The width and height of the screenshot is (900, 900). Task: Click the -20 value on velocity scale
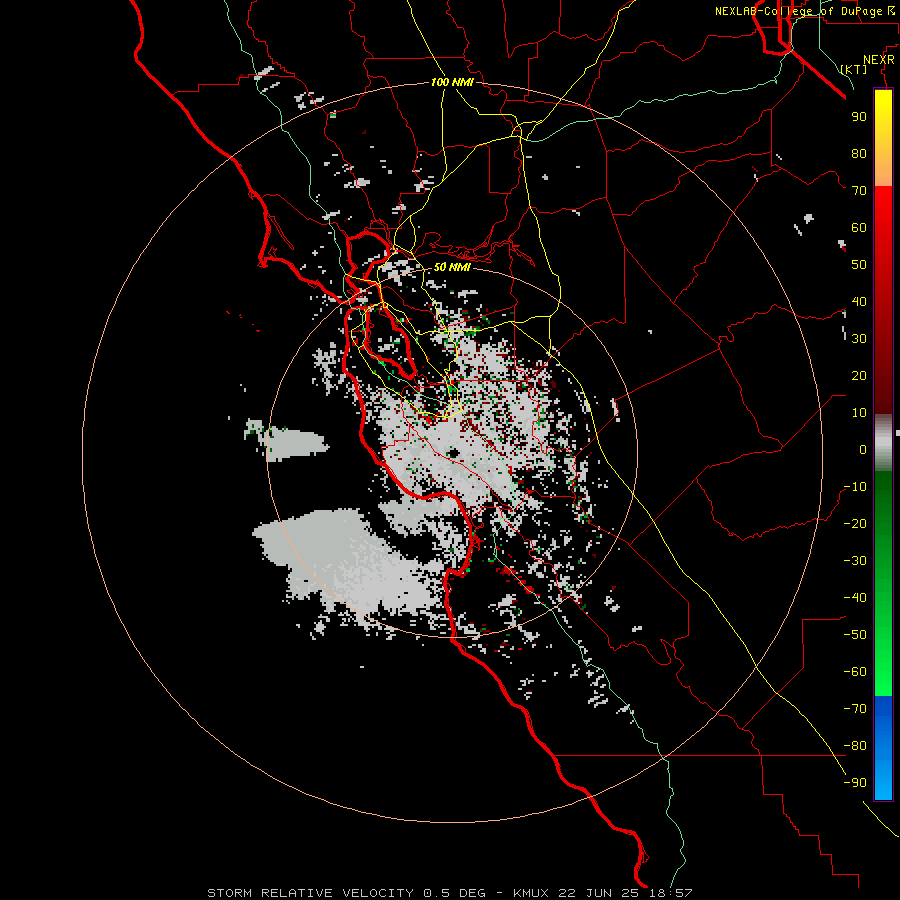tap(855, 523)
